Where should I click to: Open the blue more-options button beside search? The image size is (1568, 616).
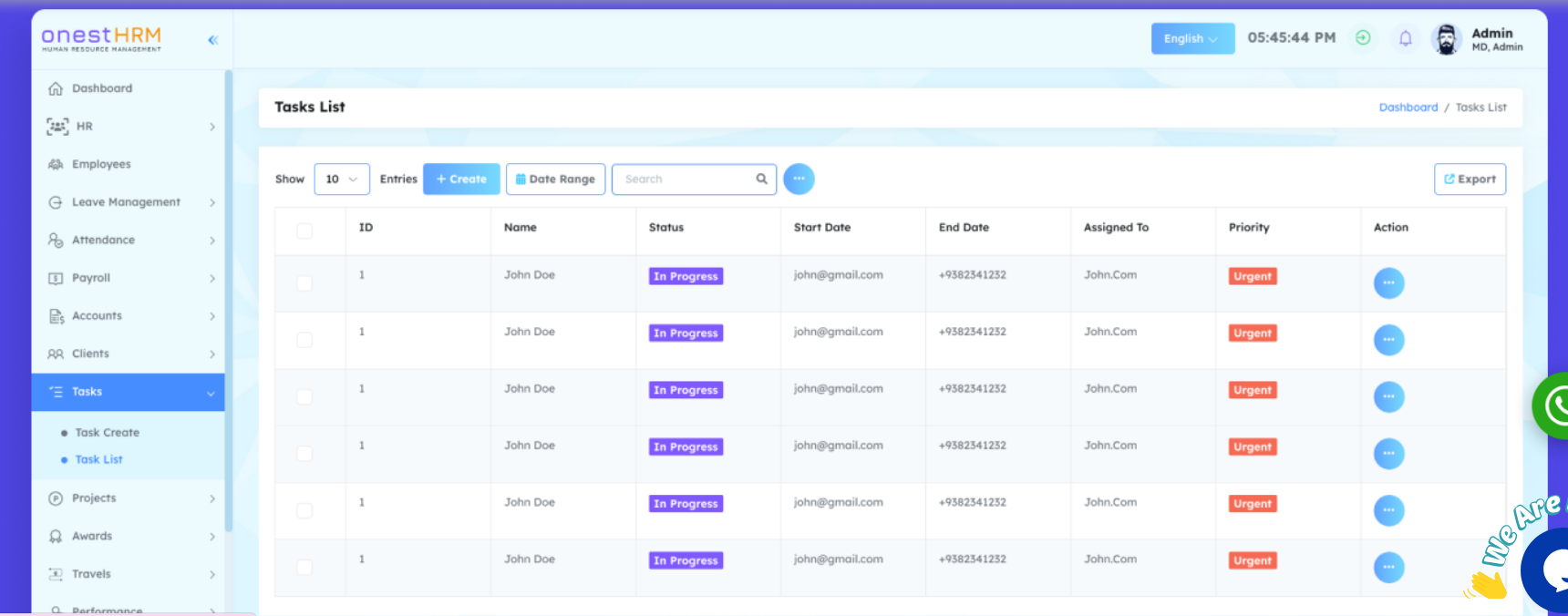[x=799, y=179]
